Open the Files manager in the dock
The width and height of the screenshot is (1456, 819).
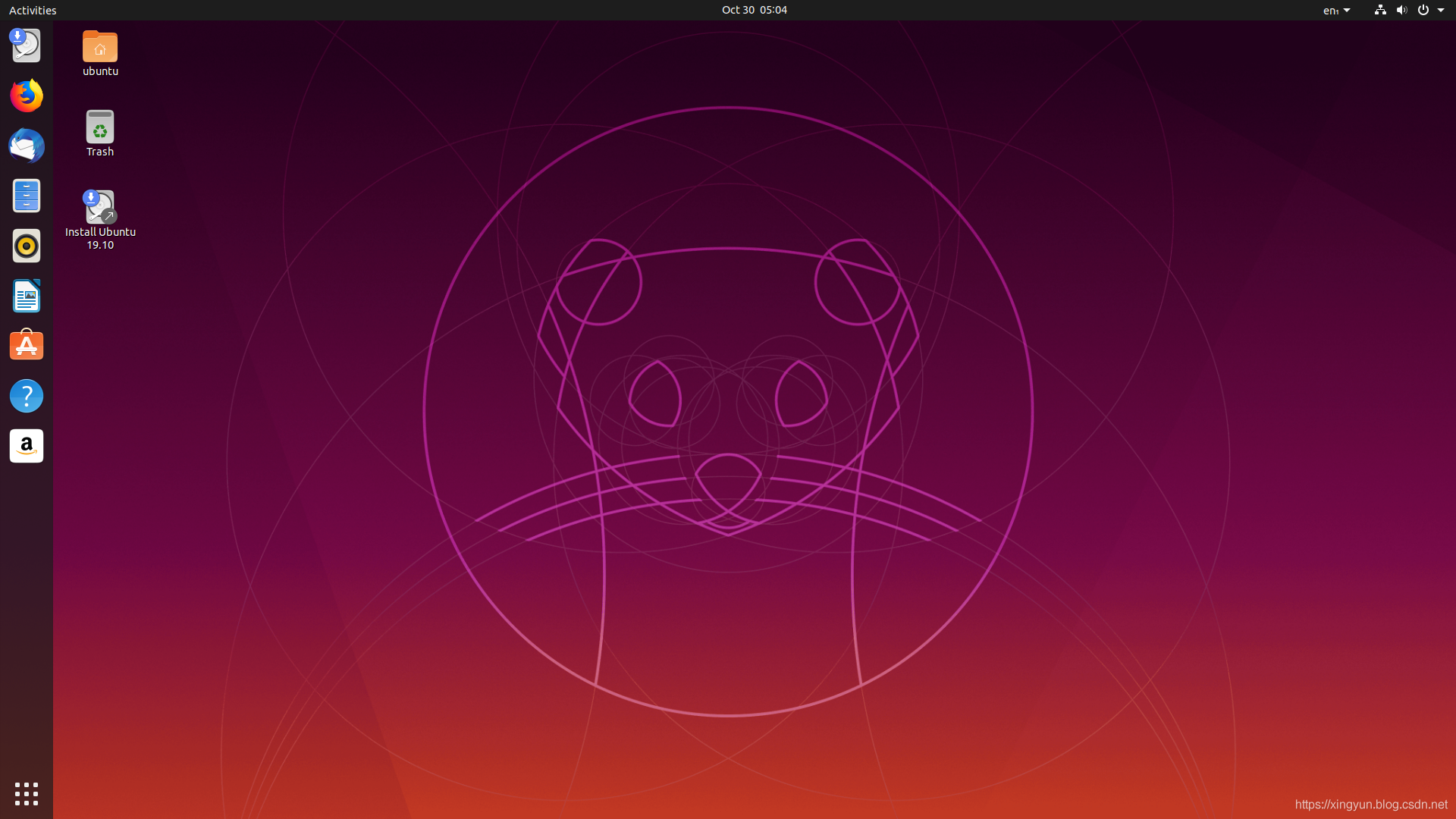tap(27, 196)
